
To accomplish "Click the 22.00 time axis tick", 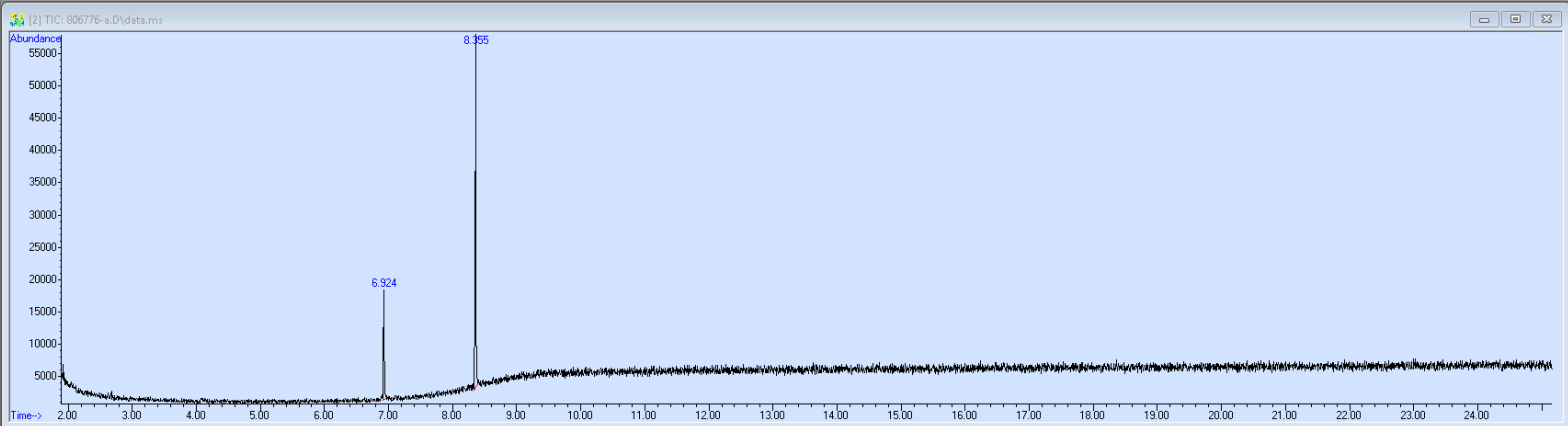I will pos(1347,414).
